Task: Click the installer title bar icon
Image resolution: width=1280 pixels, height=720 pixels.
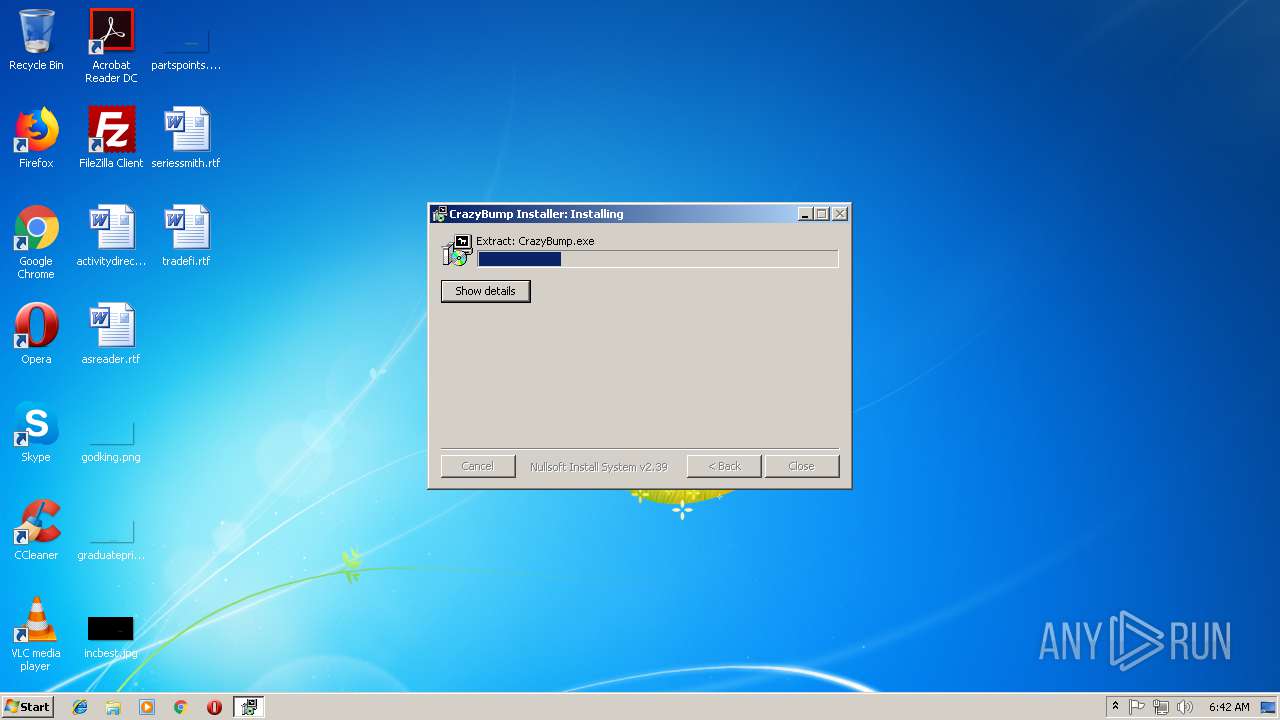Action: 439,214
